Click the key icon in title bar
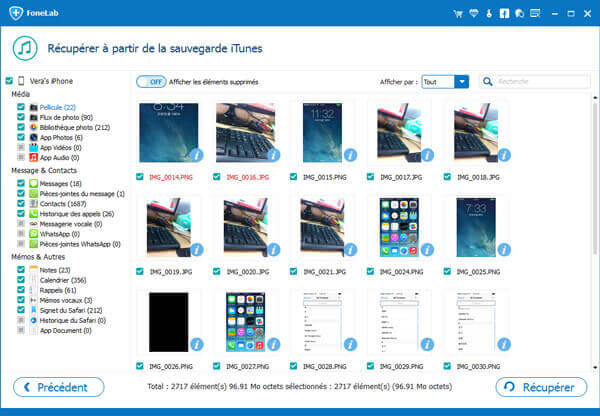The width and height of the screenshot is (600, 416). coord(489,13)
